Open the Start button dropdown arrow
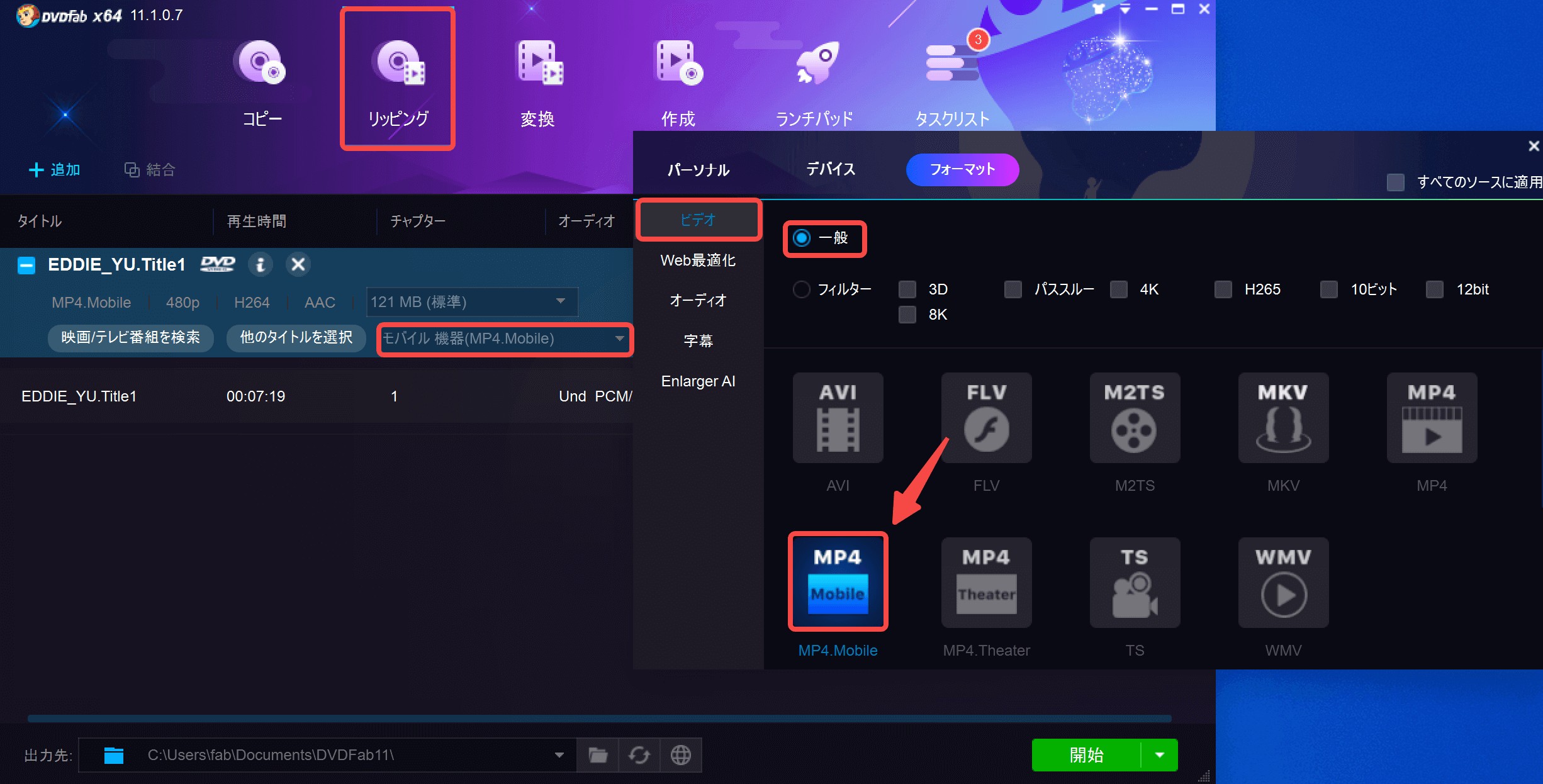The image size is (1543, 784). tap(1160, 755)
